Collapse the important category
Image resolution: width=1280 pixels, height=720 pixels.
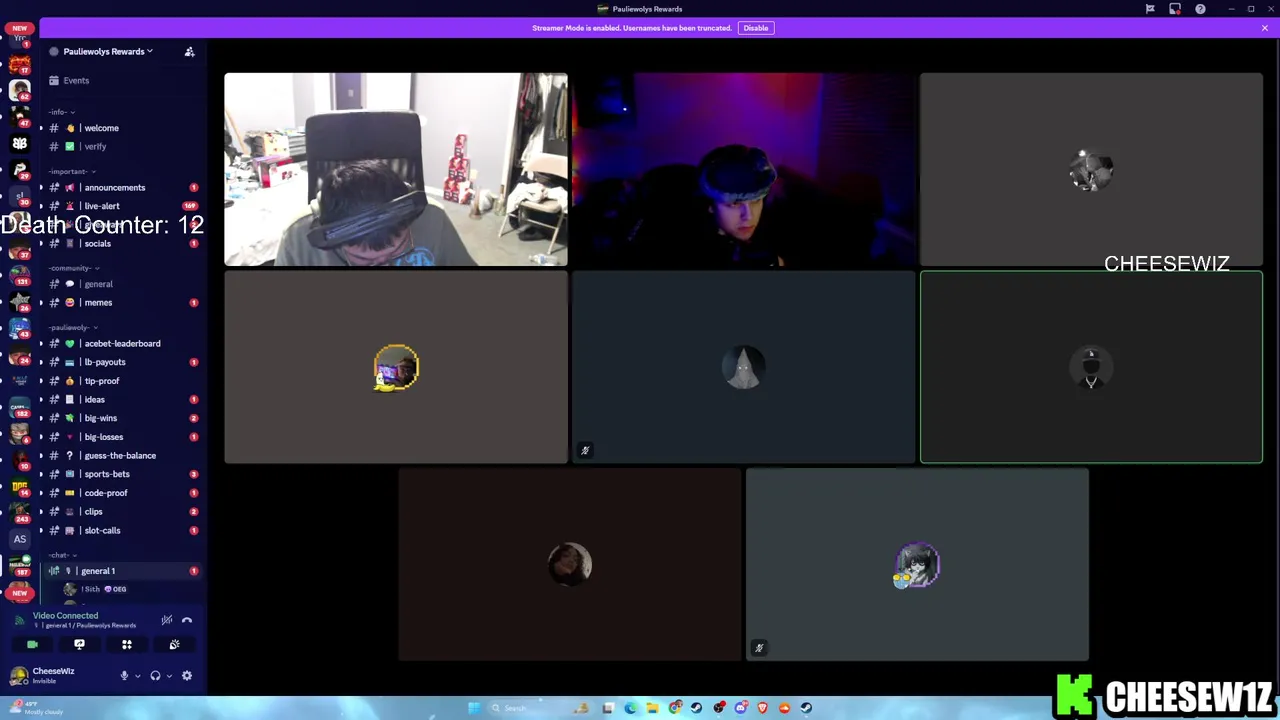[x=71, y=171]
